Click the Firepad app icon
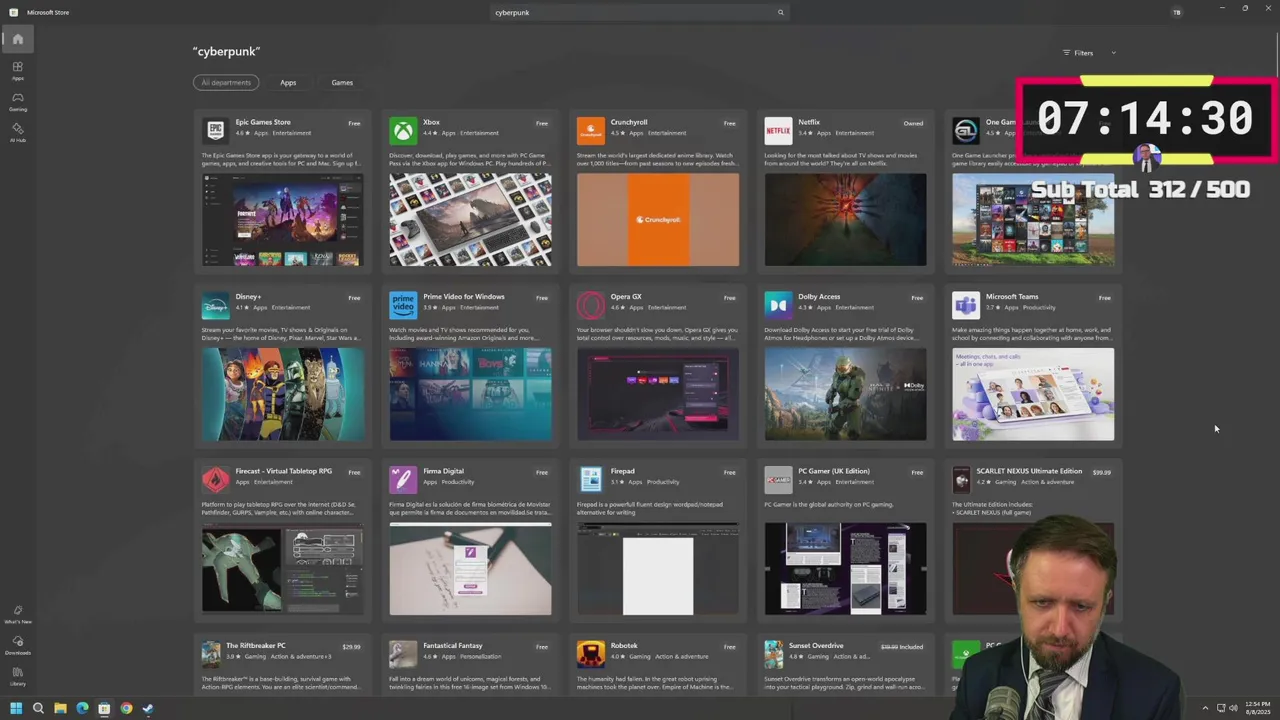The height and width of the screenshot is (720, 1280). click(590, 479)
